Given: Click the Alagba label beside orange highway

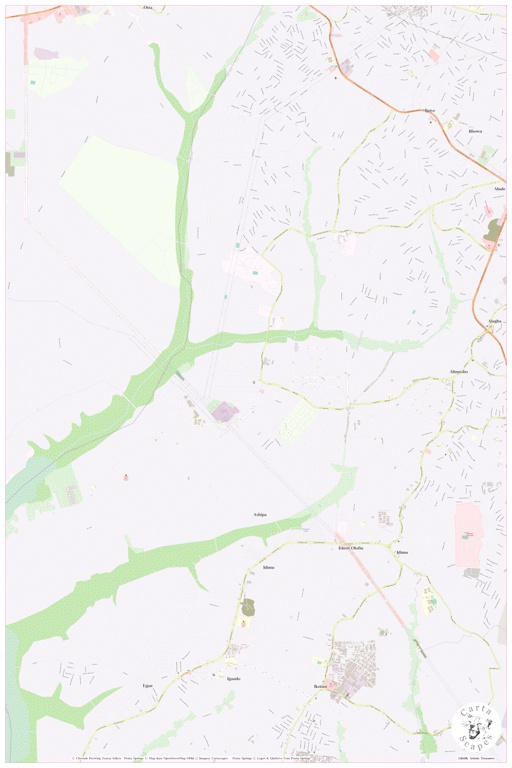Looking at the screenshot, I should [x=495, y=321].
